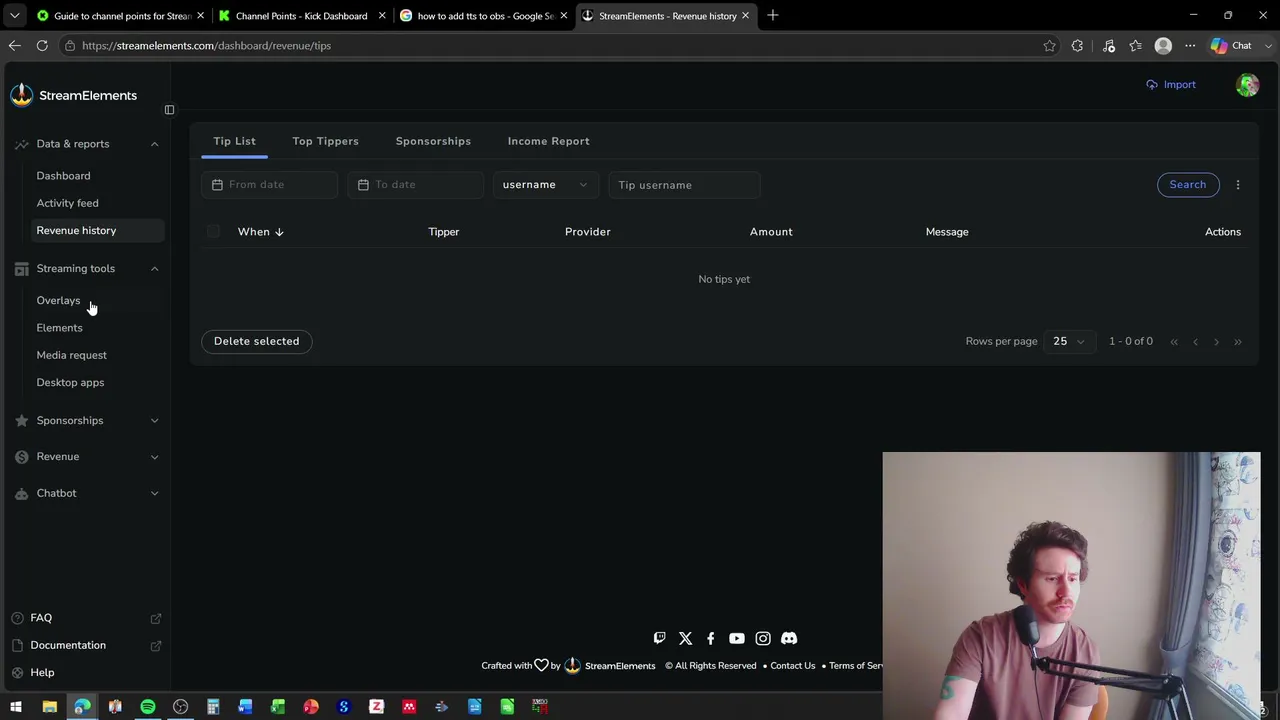1280x720 pixels.
Task: Click the Import button
Action: click(1171, 85)
